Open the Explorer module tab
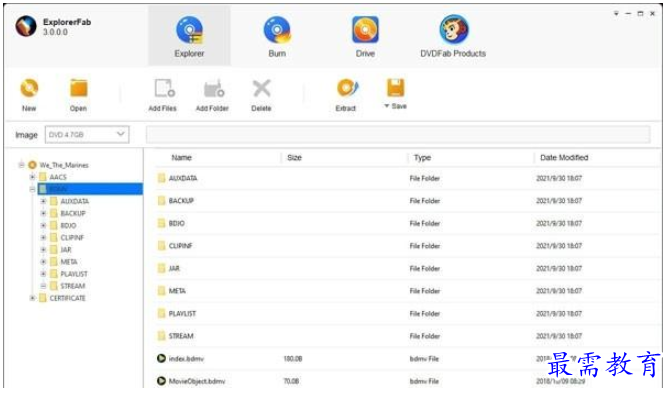The height and width of the screenshot is (396, 669). click(189, 36)
